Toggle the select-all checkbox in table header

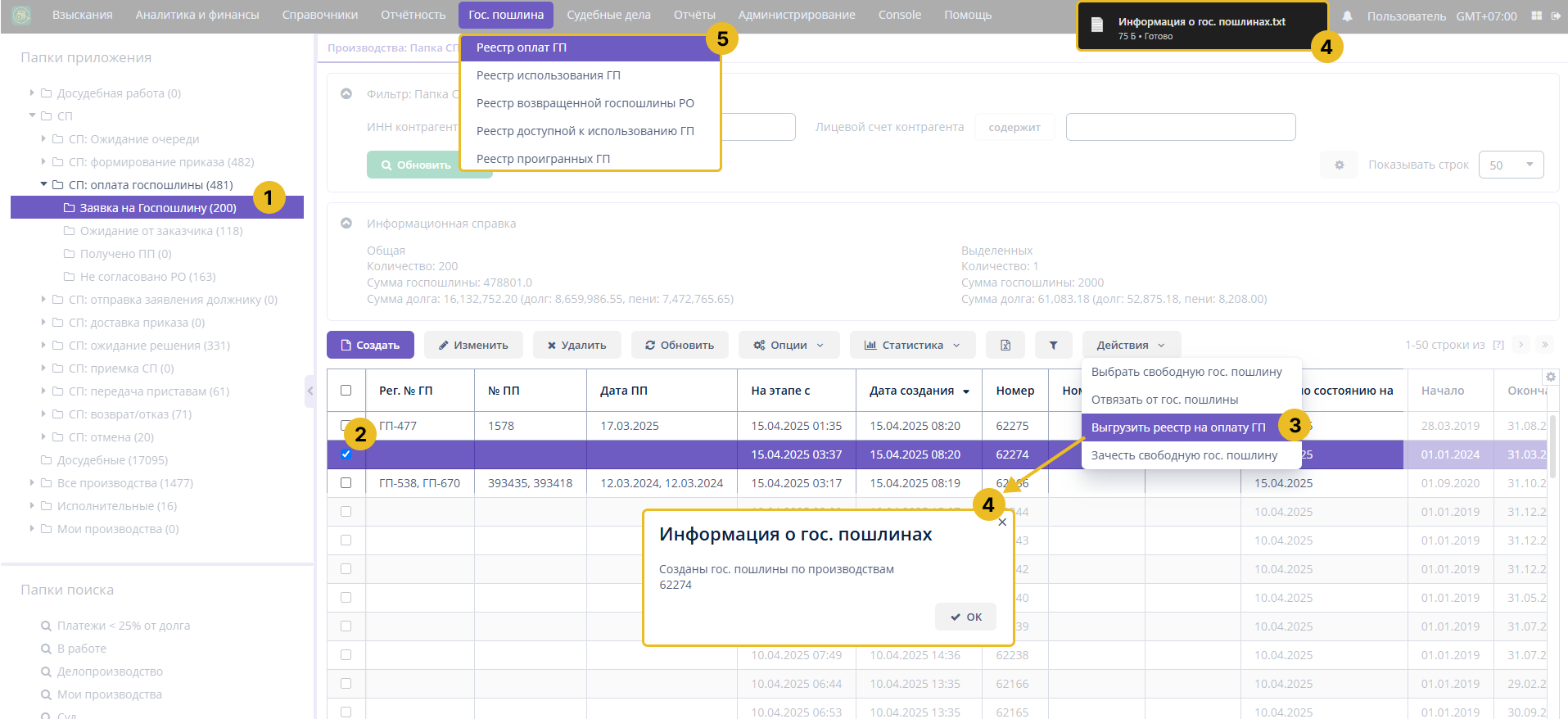pos(346,391)
